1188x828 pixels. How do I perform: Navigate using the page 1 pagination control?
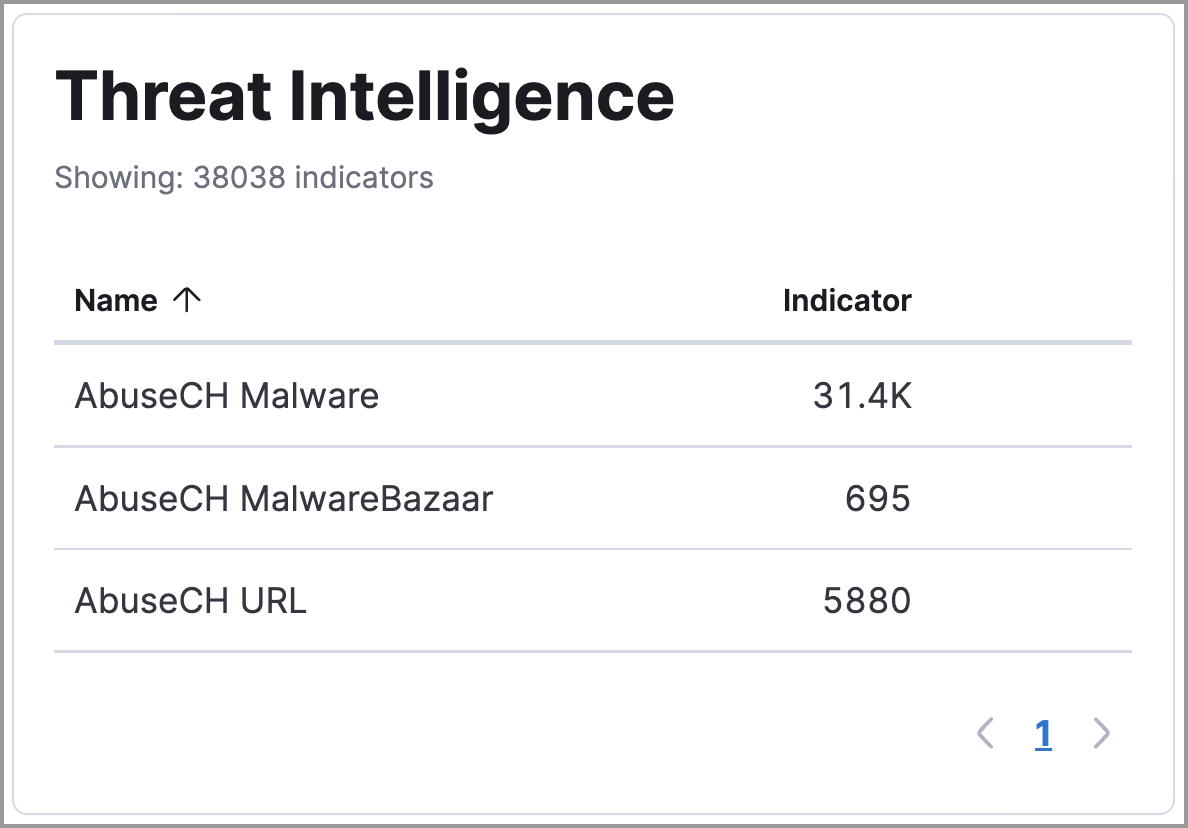1043,733
